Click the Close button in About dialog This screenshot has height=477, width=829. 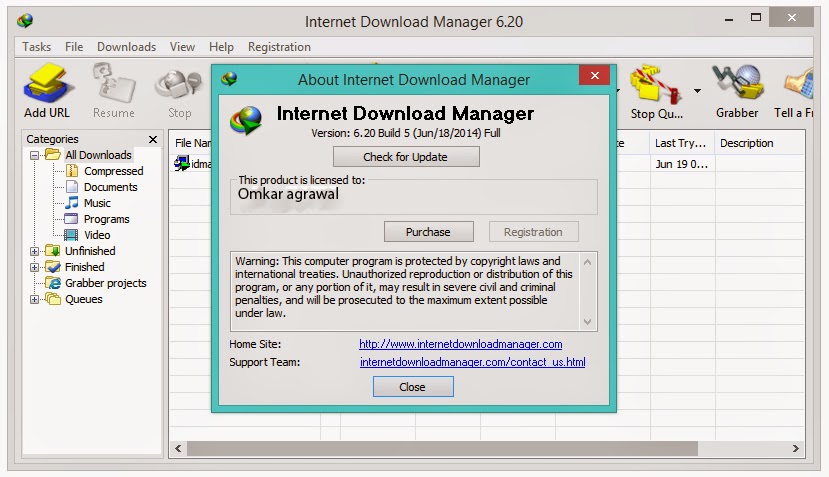click(413, 387)
